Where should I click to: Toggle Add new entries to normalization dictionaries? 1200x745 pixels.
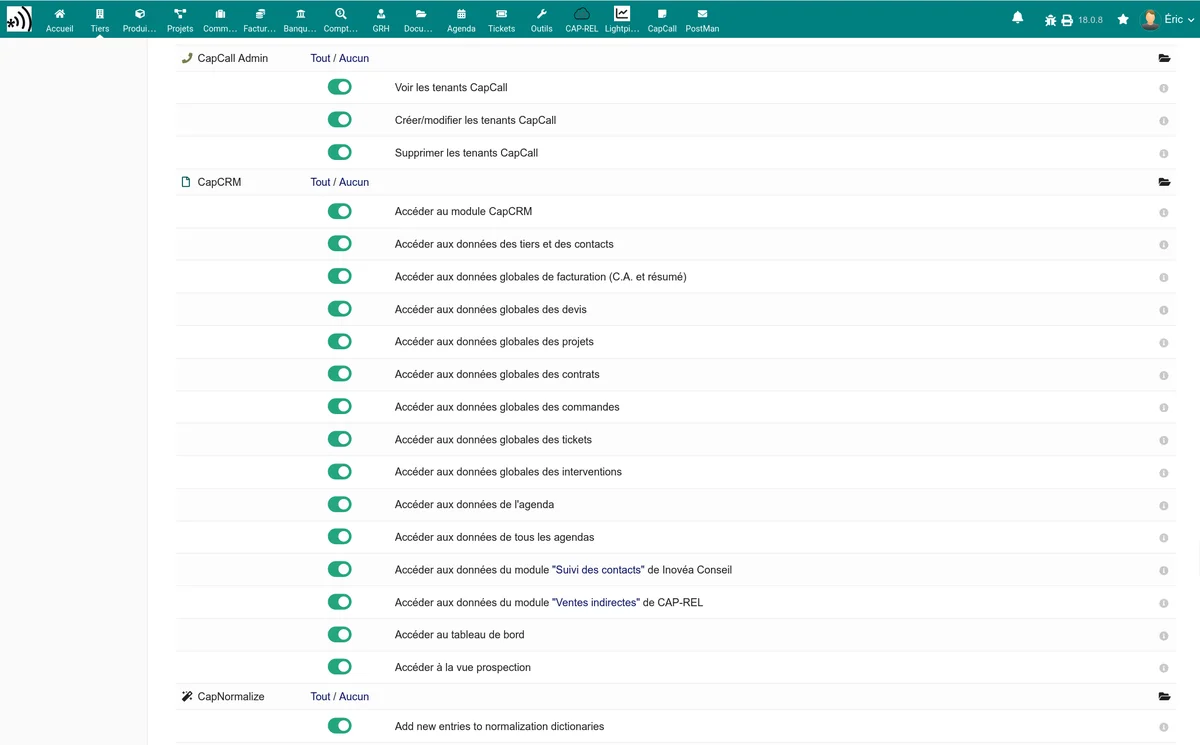340,726
